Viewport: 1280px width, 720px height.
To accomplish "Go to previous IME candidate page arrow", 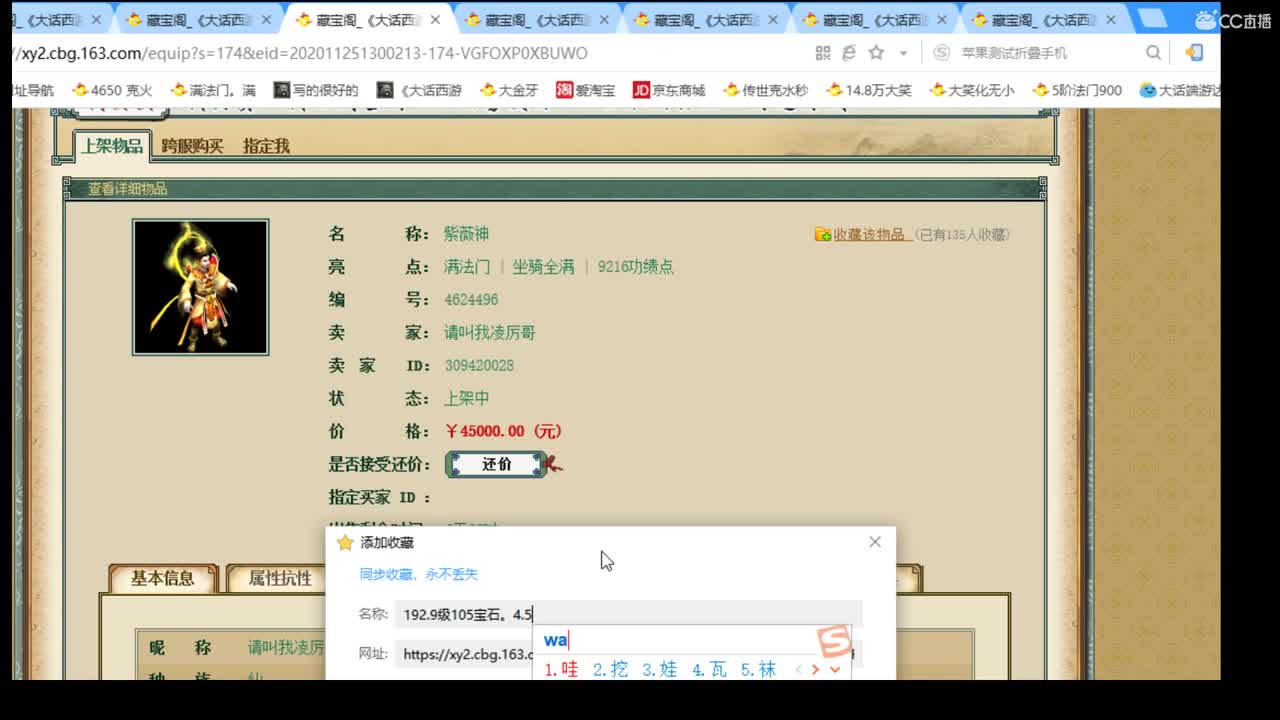I will [x=799, y=669].
